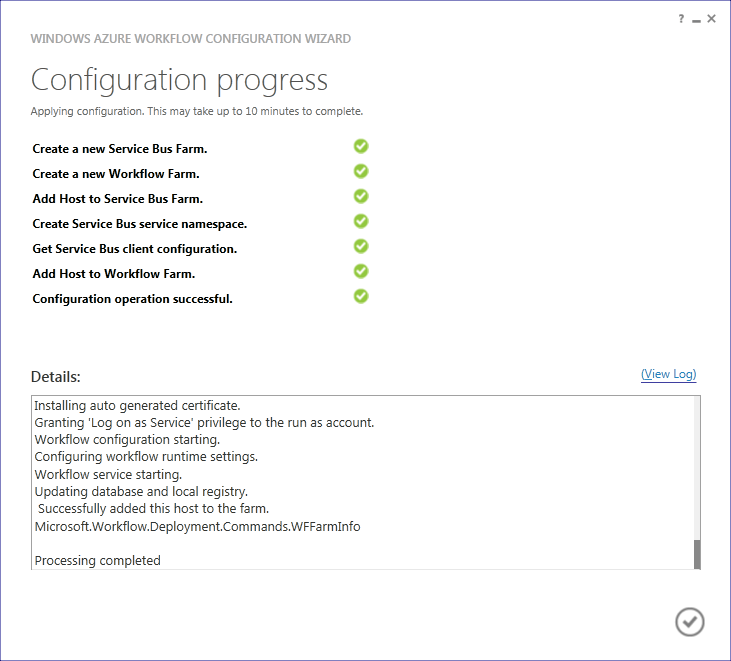Select 'Create a new Service Bus Farm.' step text
Screen dimensions: 731x661
click(x=120, y=149)
